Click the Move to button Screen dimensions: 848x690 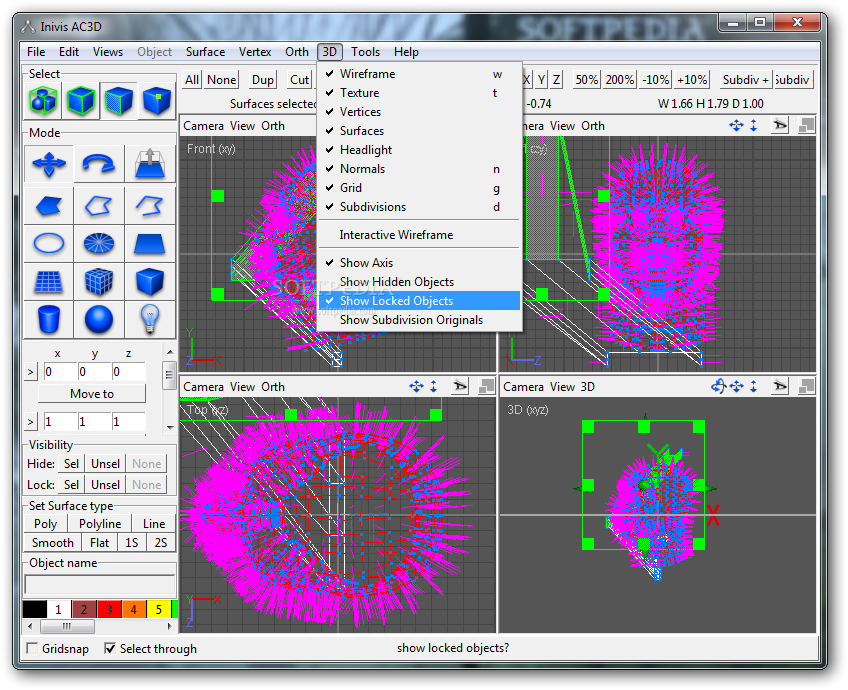point(92,394)
